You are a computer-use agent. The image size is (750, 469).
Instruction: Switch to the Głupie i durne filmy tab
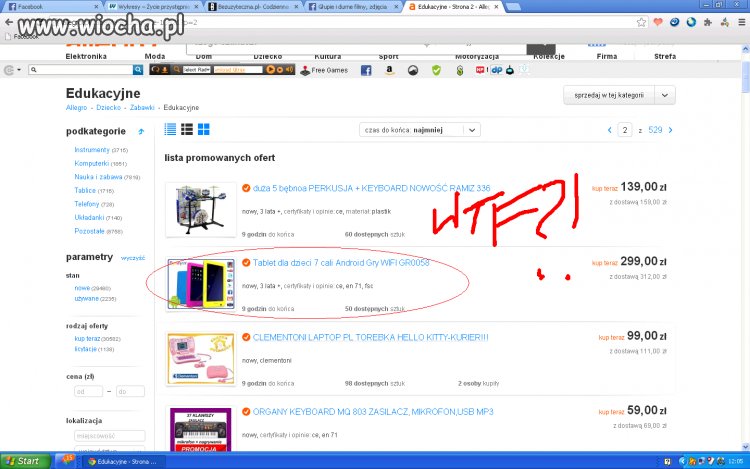[353, 7]
